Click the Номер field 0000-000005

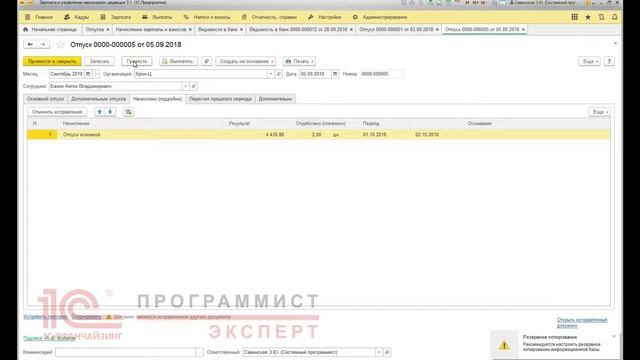coord(382,74)
